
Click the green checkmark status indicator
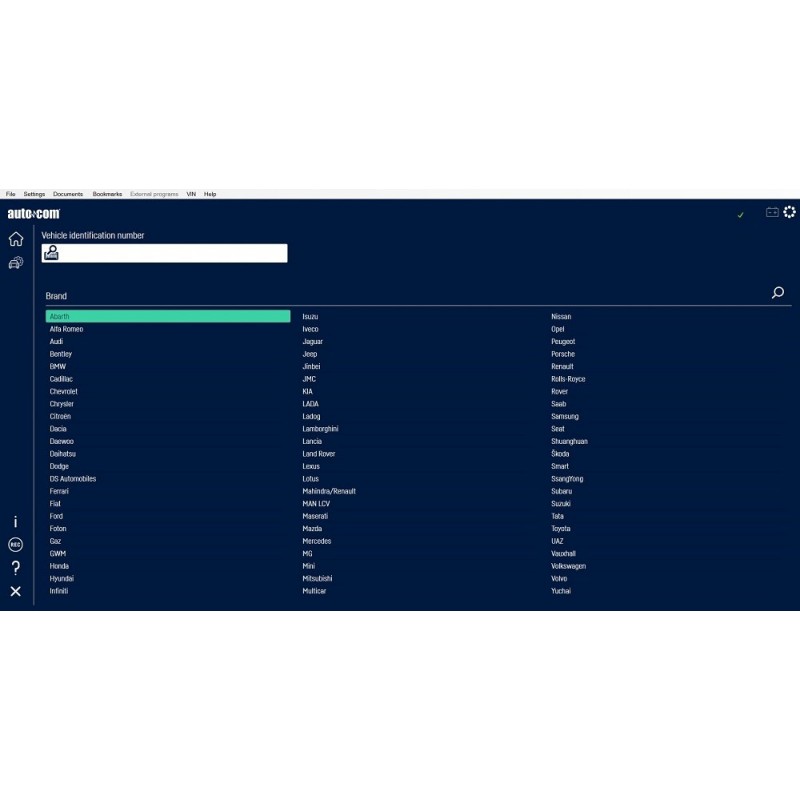pos(741,214)
